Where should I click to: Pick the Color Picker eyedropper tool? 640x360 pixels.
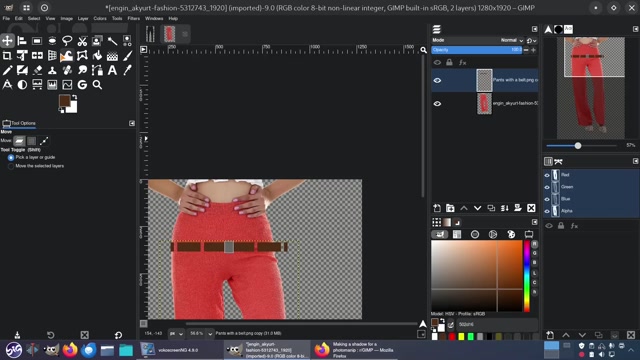coord(127,70)
